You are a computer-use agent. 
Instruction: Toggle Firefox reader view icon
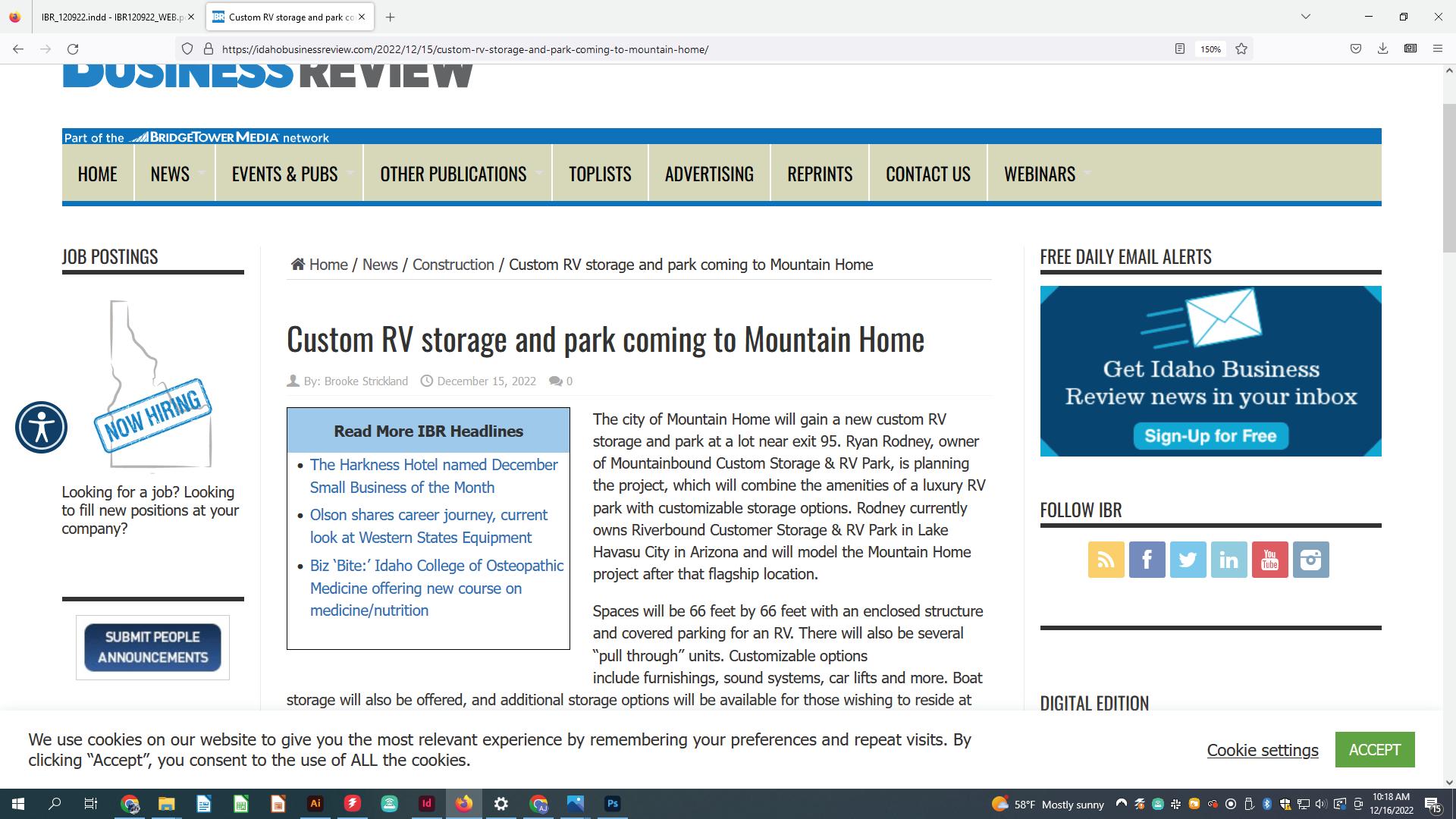click(1179, 49)
